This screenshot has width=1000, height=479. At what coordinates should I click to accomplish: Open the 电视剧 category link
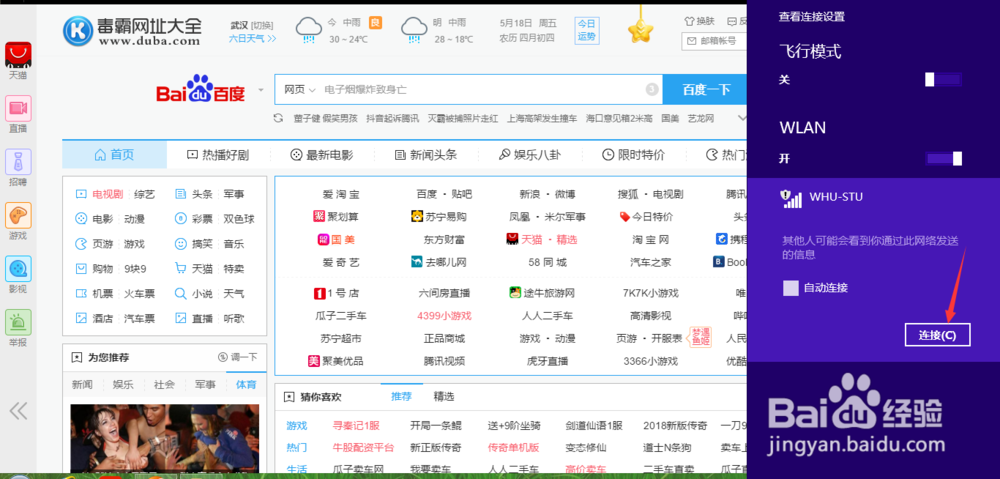[108, 195]
